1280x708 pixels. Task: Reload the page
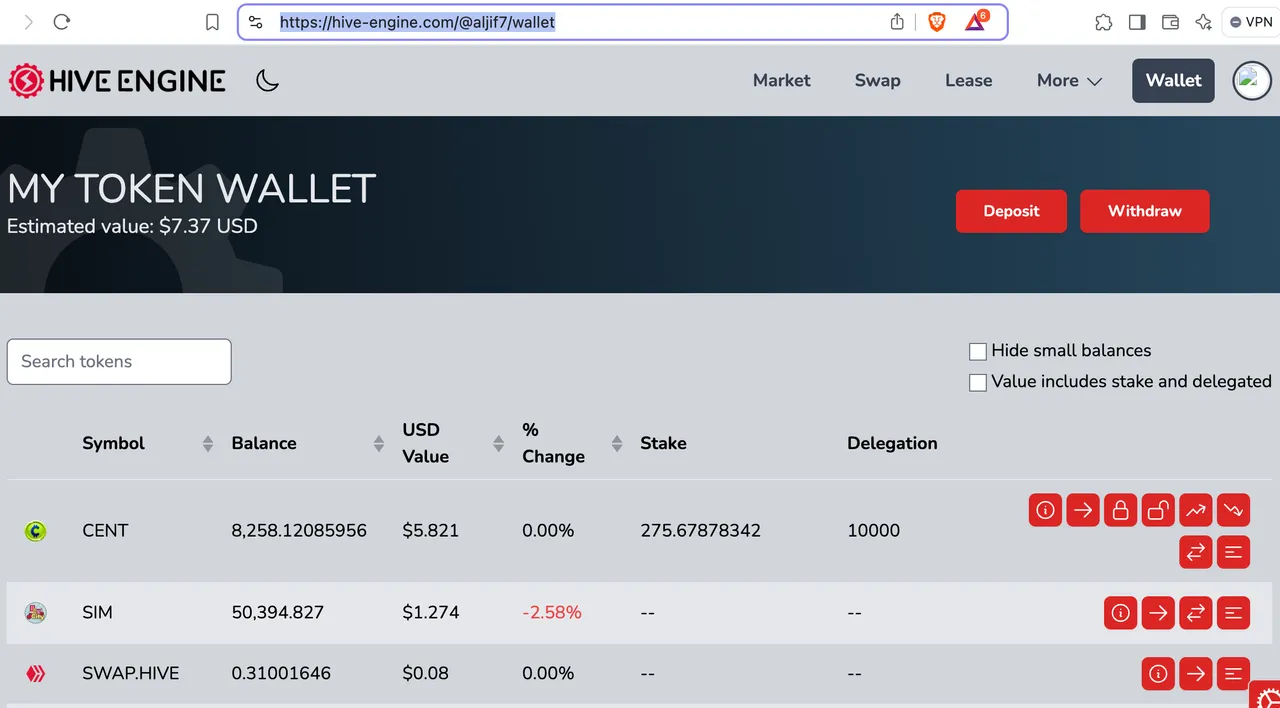[x=62, y=22]
